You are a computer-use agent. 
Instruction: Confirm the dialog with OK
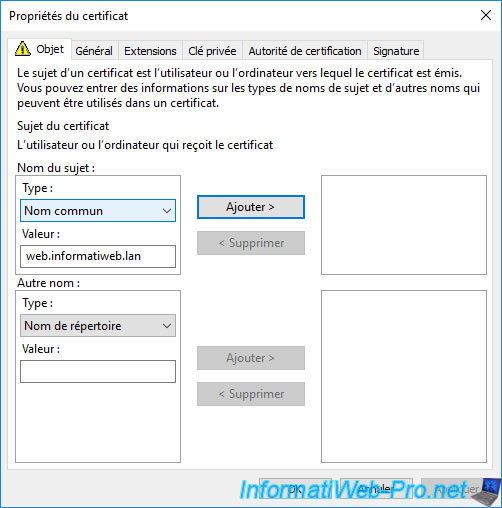(295, 489)
